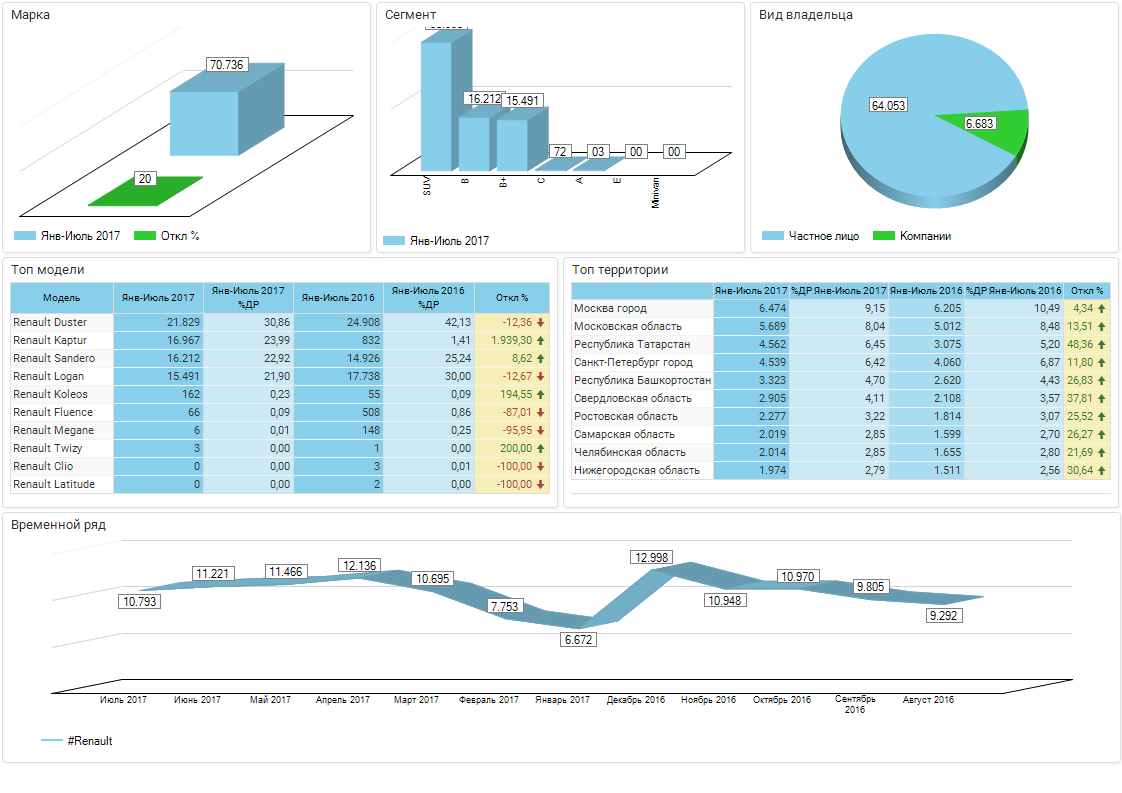This screenshot has height=793, width=1122.
Task: Click the blue legend swatch in Сегмент panel
Action: point(394,240)
